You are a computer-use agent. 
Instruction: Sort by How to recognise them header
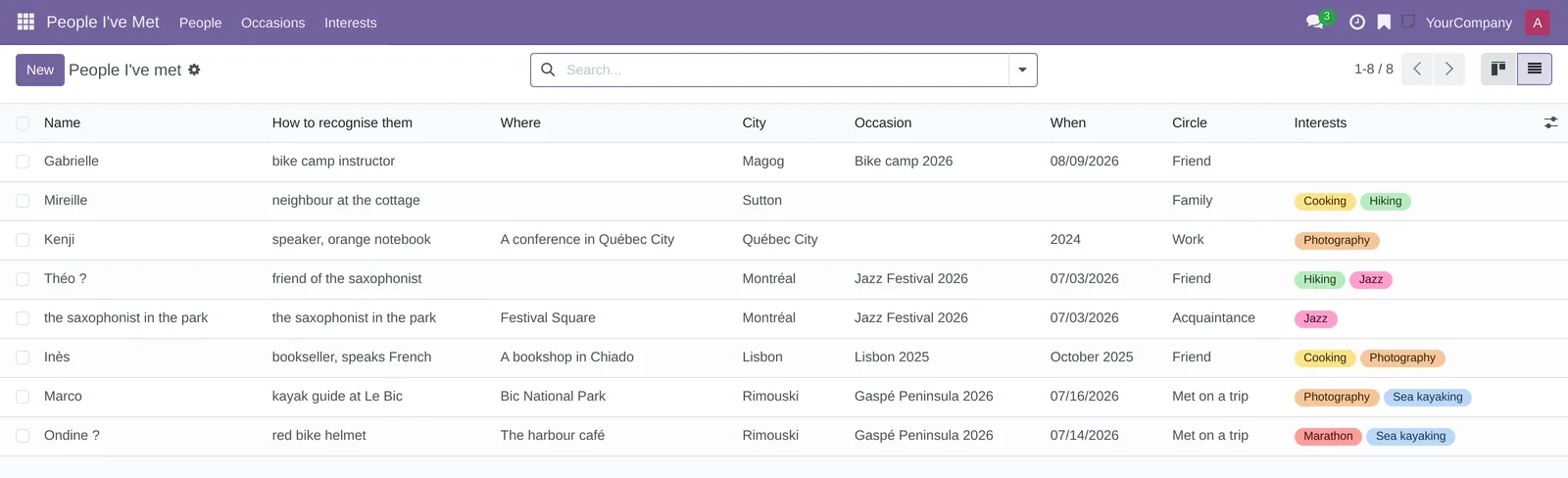pos(342,122)
